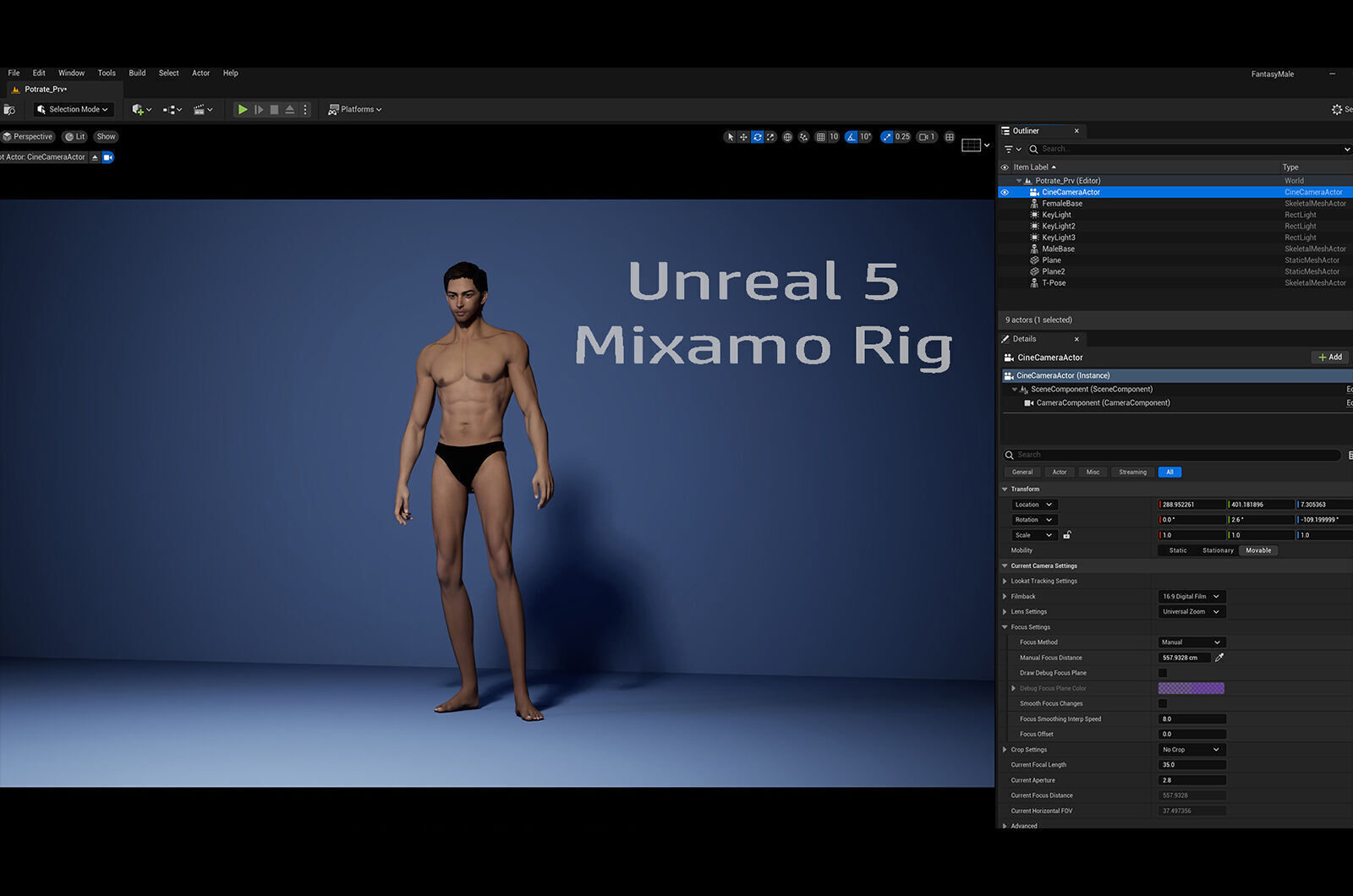Toggle the blue camera view pilot icon

(x=107, y=157)
